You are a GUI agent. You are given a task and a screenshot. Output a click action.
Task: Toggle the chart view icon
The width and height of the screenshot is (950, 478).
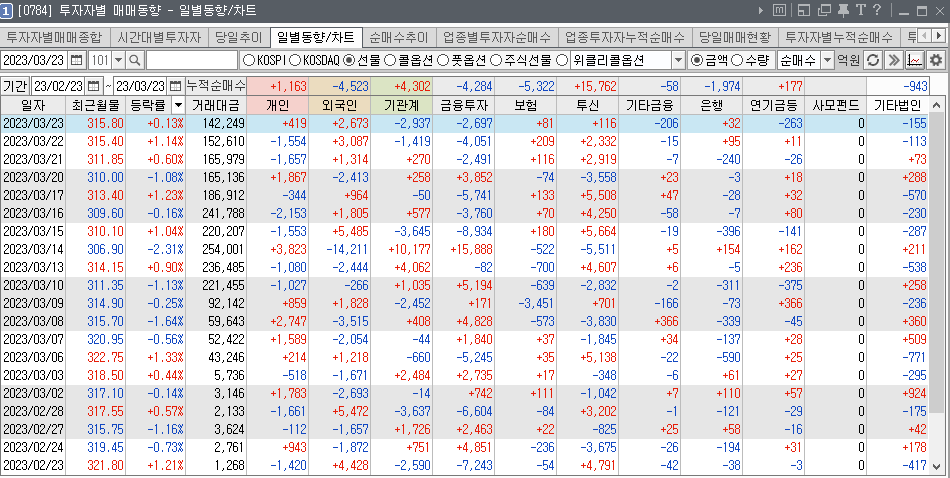[x=914, y=60]
